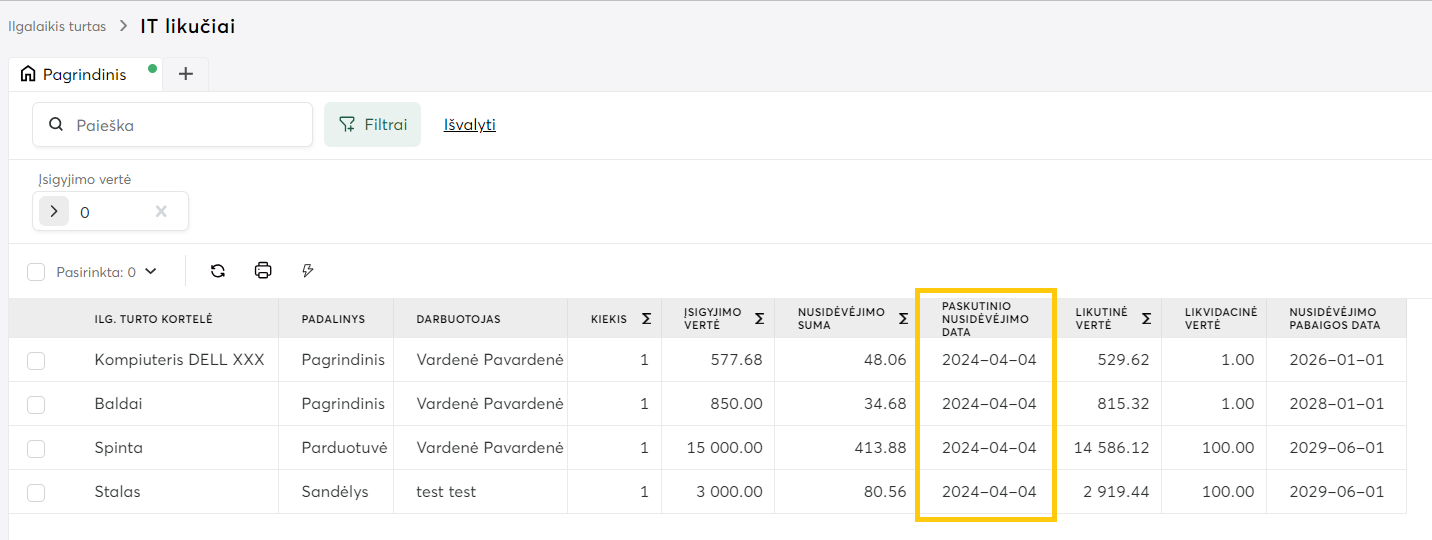Image resolution: width=1432 pixels, height=540 pixels.
Task: Add a new tab with plus icon
Action: [185, 74]
